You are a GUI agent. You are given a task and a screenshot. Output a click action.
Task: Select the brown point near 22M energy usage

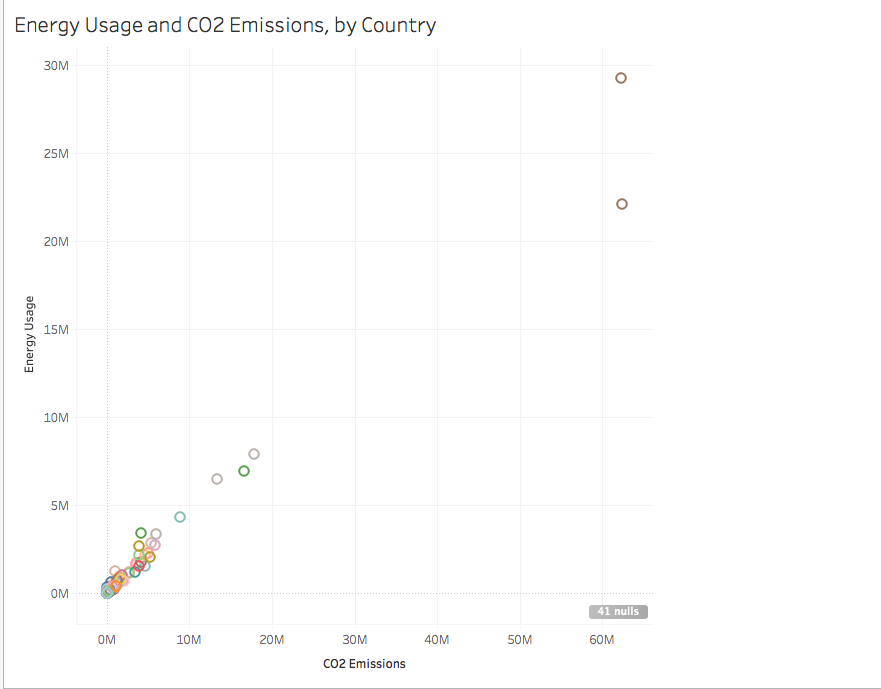pyautogui.click(x=622, y=204)
